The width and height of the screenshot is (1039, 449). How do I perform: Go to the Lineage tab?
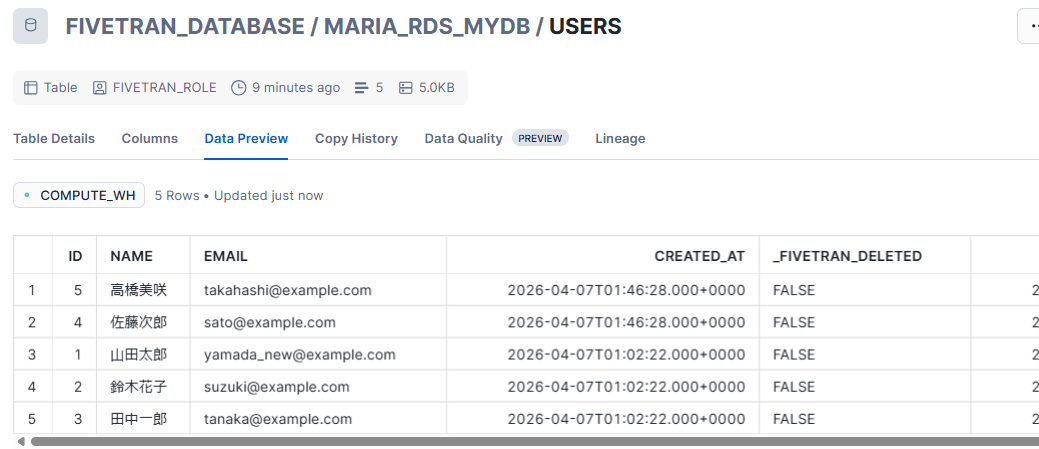point(620,139)
